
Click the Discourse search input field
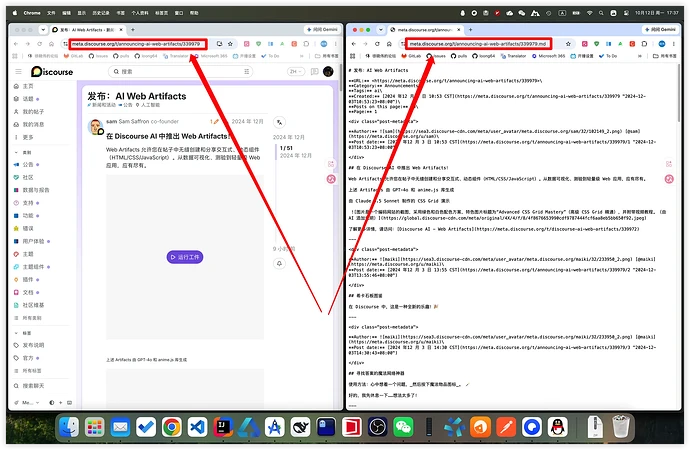pyautogui.click(x=180, y=71)
